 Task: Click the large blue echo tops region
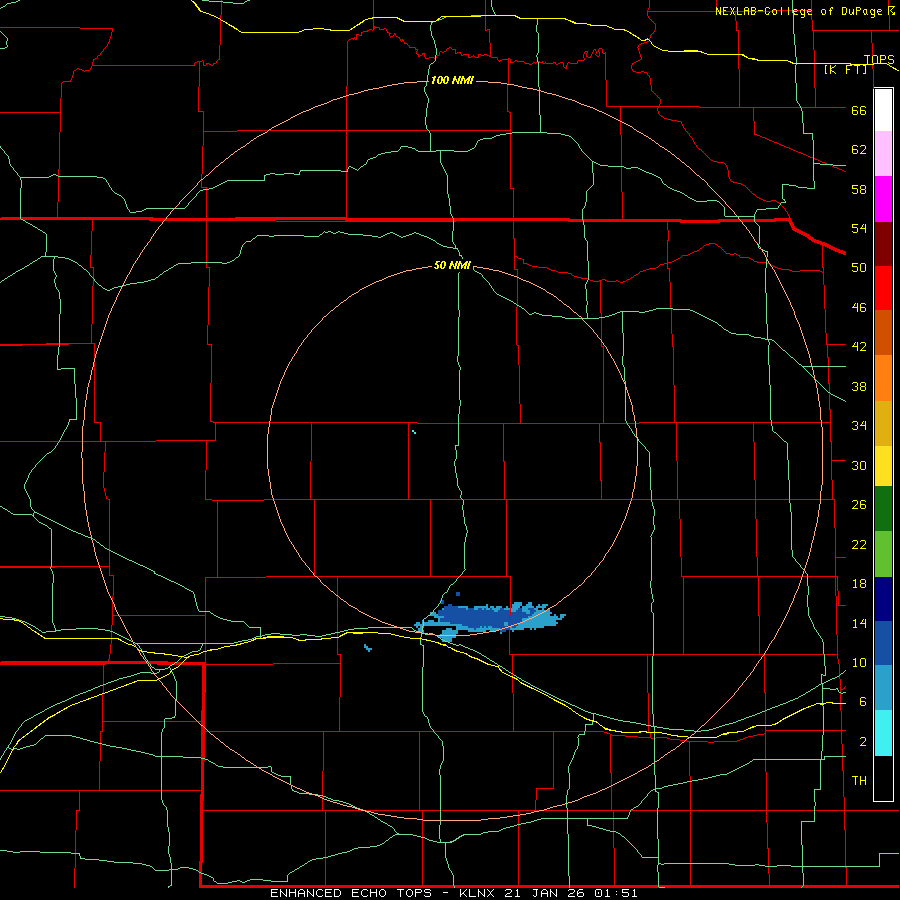(490, 619)
